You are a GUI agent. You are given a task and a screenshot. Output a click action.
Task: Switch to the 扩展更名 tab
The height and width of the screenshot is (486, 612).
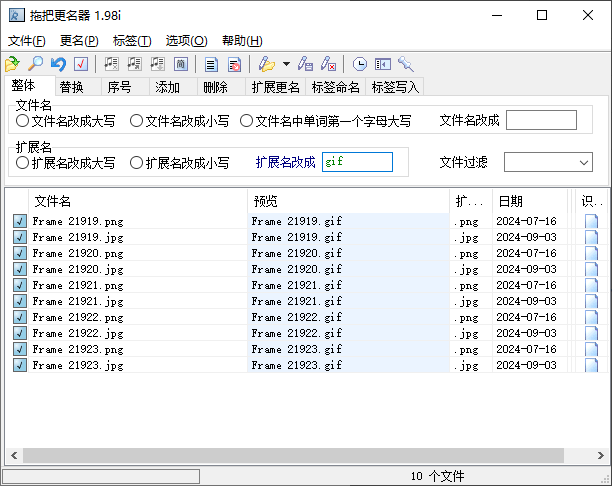point(275,87)
